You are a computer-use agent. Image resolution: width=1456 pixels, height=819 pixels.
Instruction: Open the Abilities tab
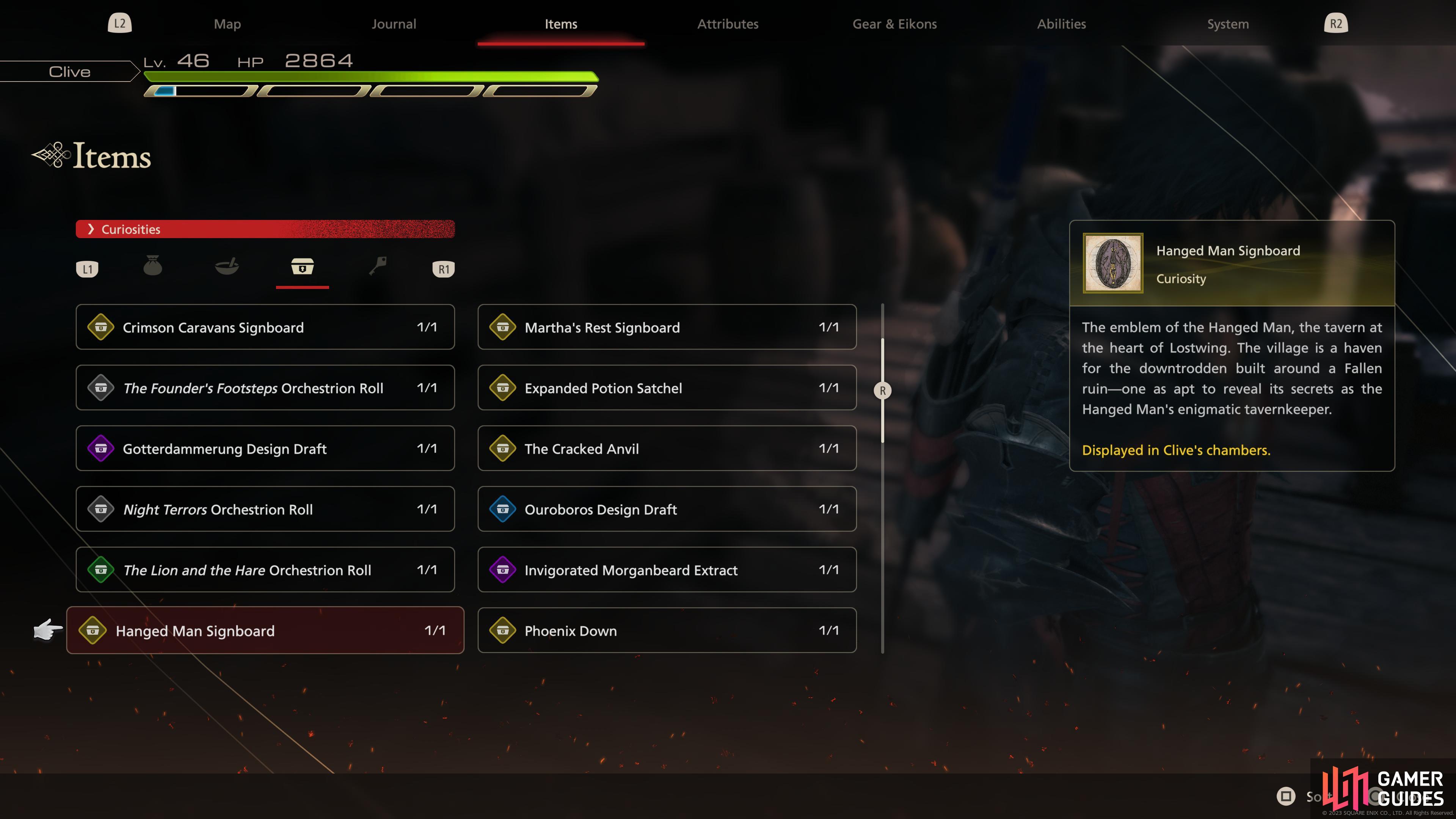1062,24
